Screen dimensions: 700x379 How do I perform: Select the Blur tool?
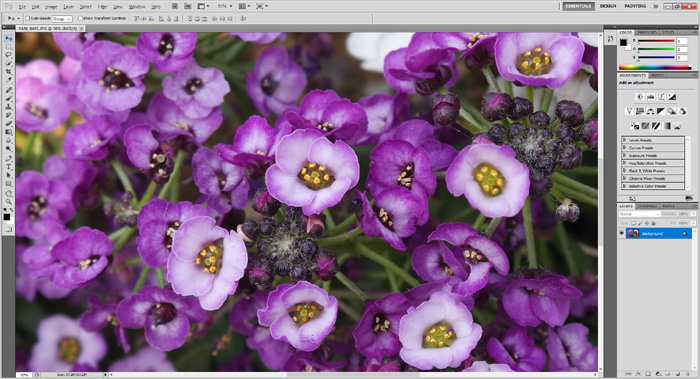coord(8,141)
